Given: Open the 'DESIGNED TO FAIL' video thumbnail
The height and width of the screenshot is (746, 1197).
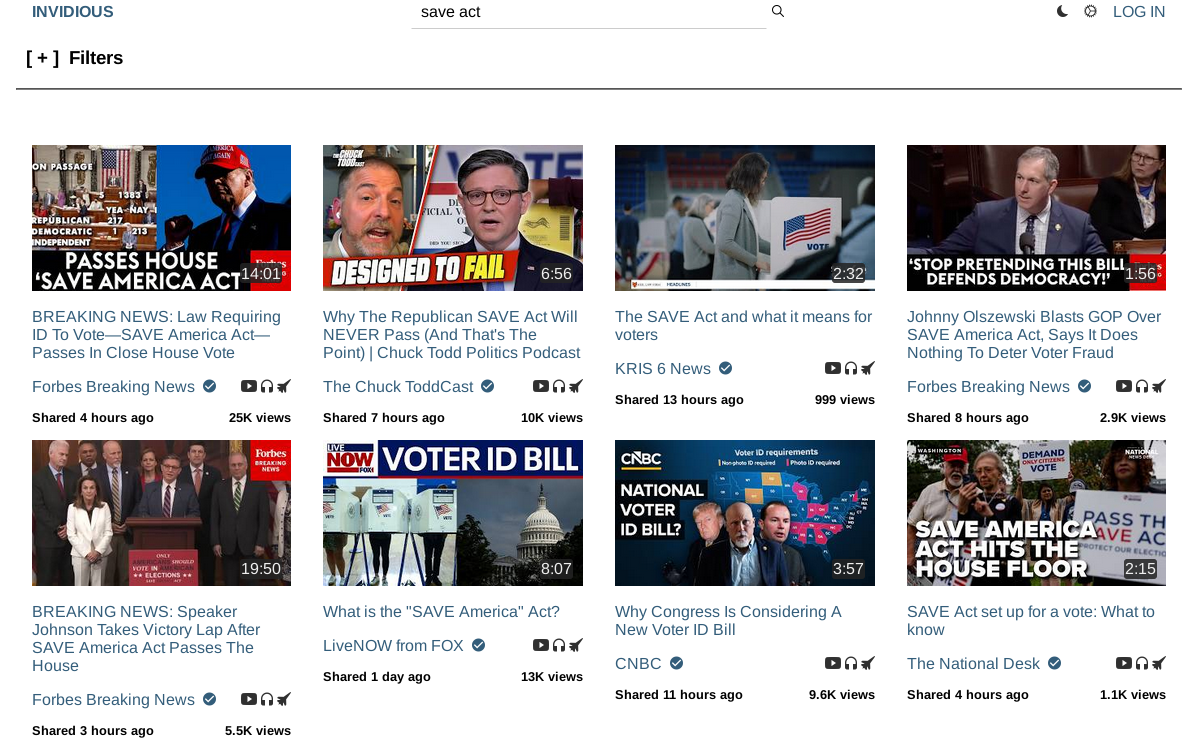Looking at the screenshot, I should point(452,218).
